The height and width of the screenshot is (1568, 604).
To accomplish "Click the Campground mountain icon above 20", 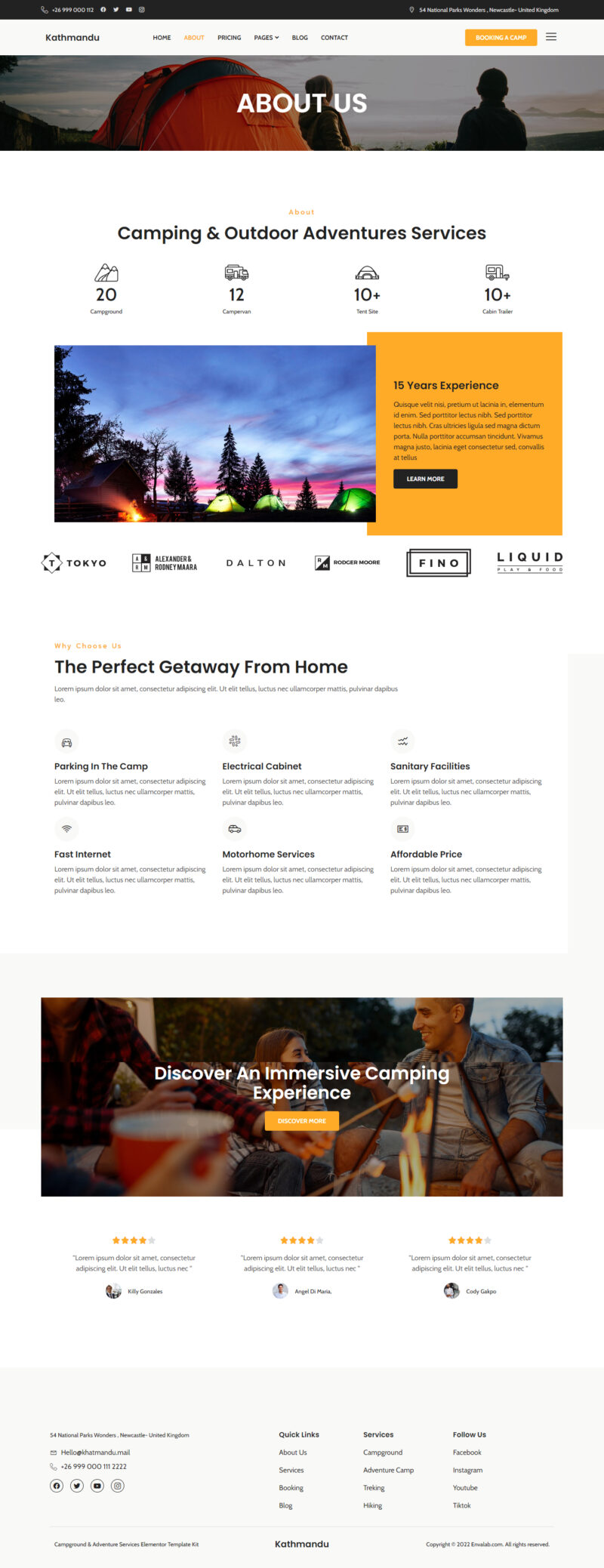I will [x=106, y=273].
